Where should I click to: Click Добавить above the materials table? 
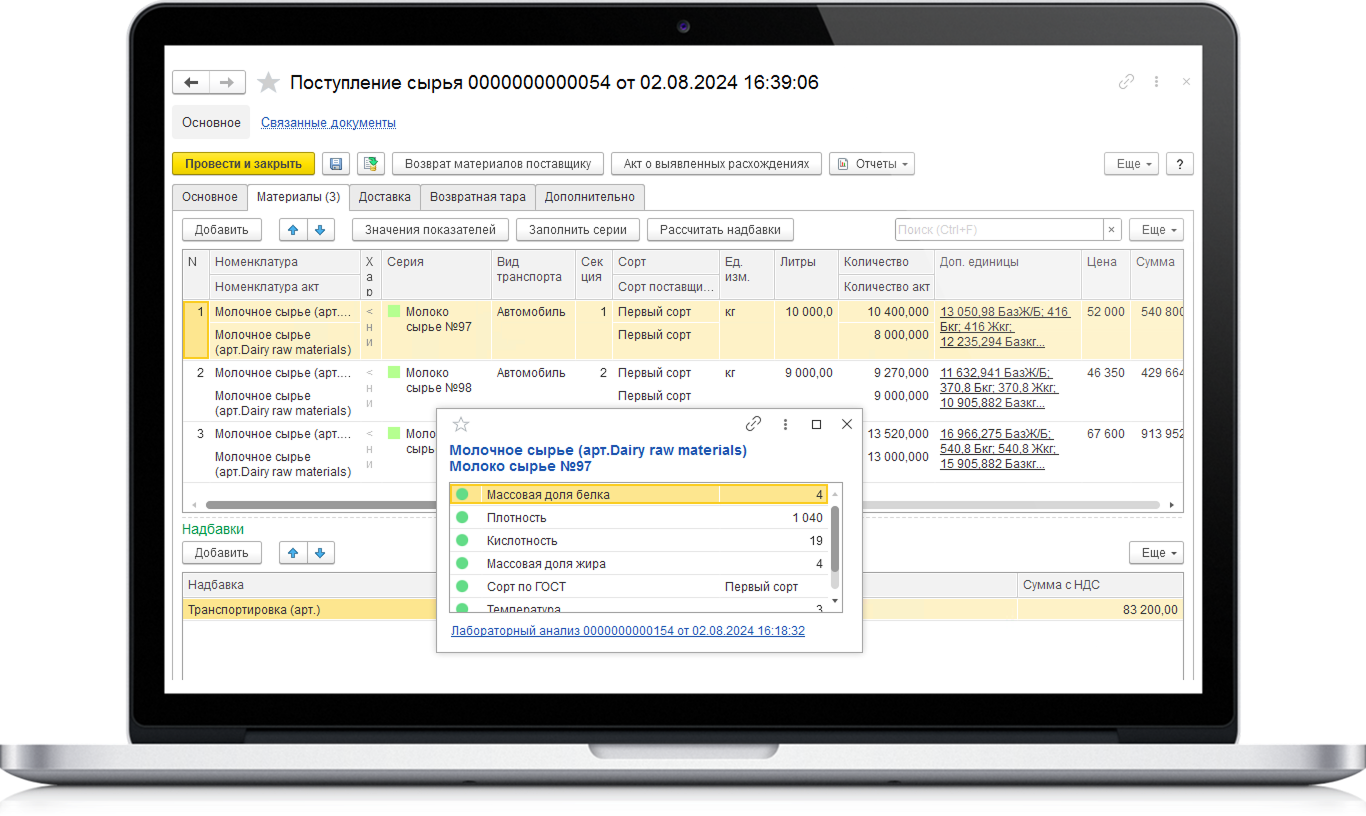click(221, 230)
